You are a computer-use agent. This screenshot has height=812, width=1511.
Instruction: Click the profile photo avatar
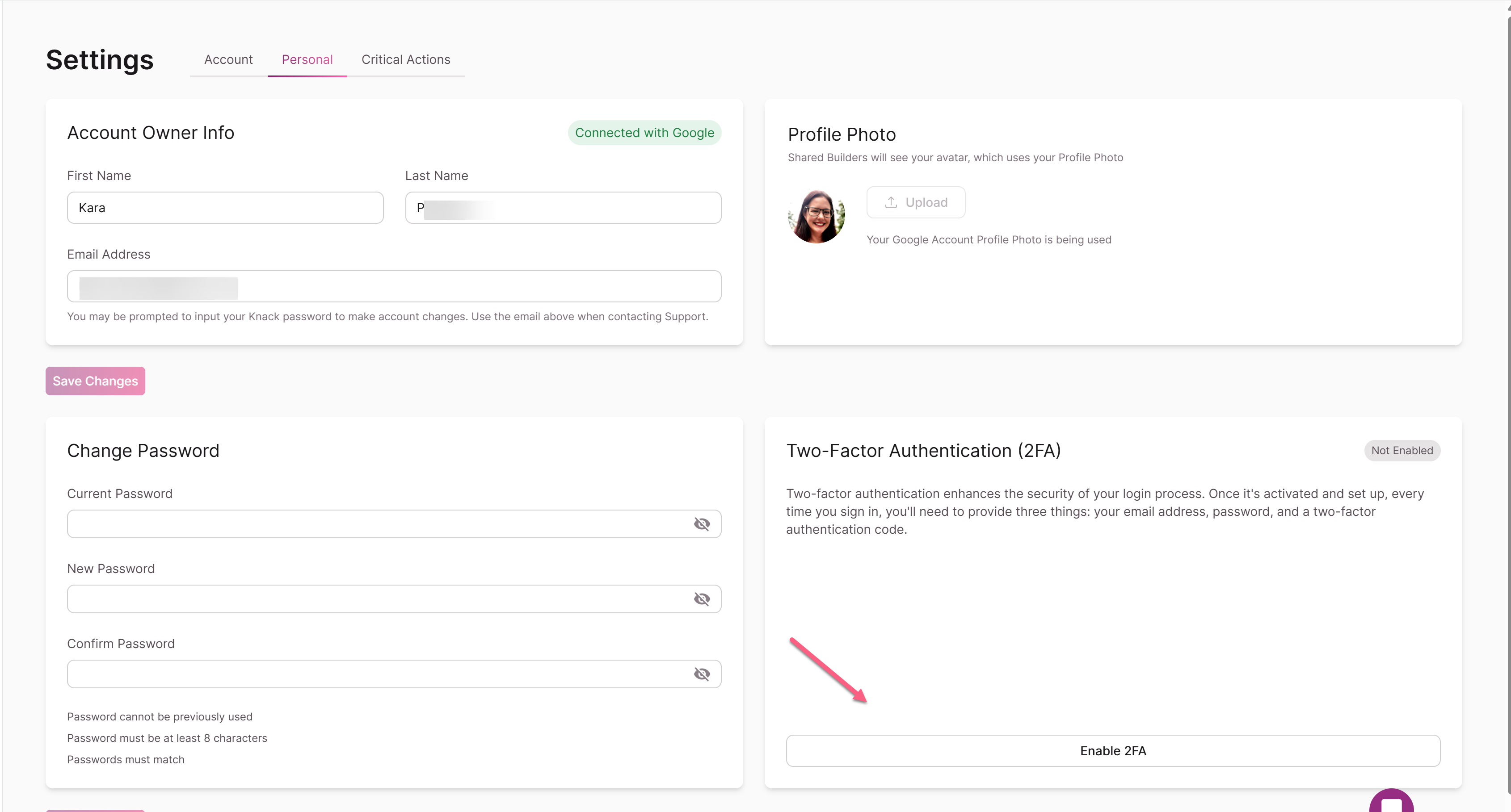pos(817,216)
